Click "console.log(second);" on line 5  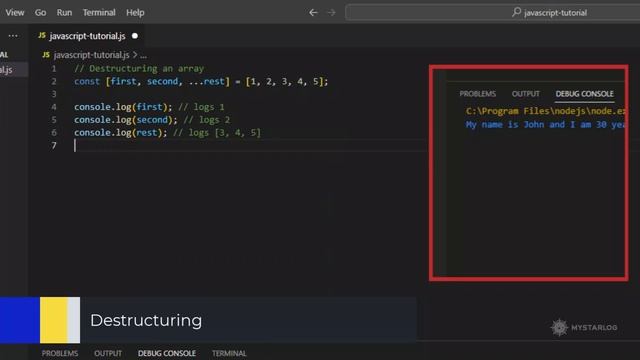click(x=126, y=120)
